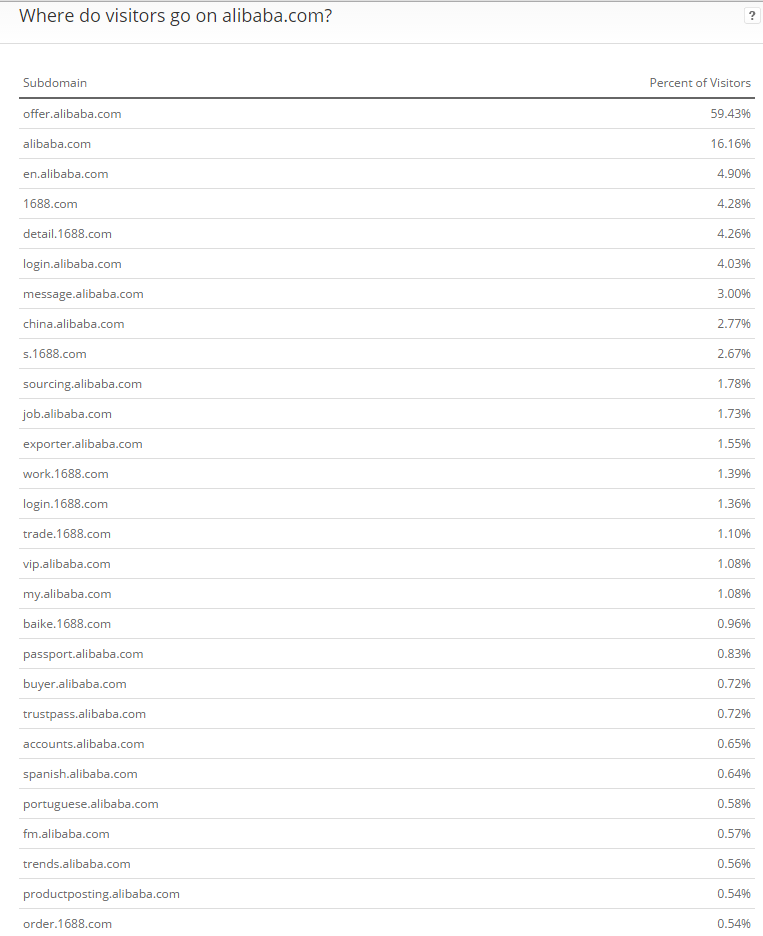
Task: Click trade.1688.com subdomain
Action: [67, 534]
